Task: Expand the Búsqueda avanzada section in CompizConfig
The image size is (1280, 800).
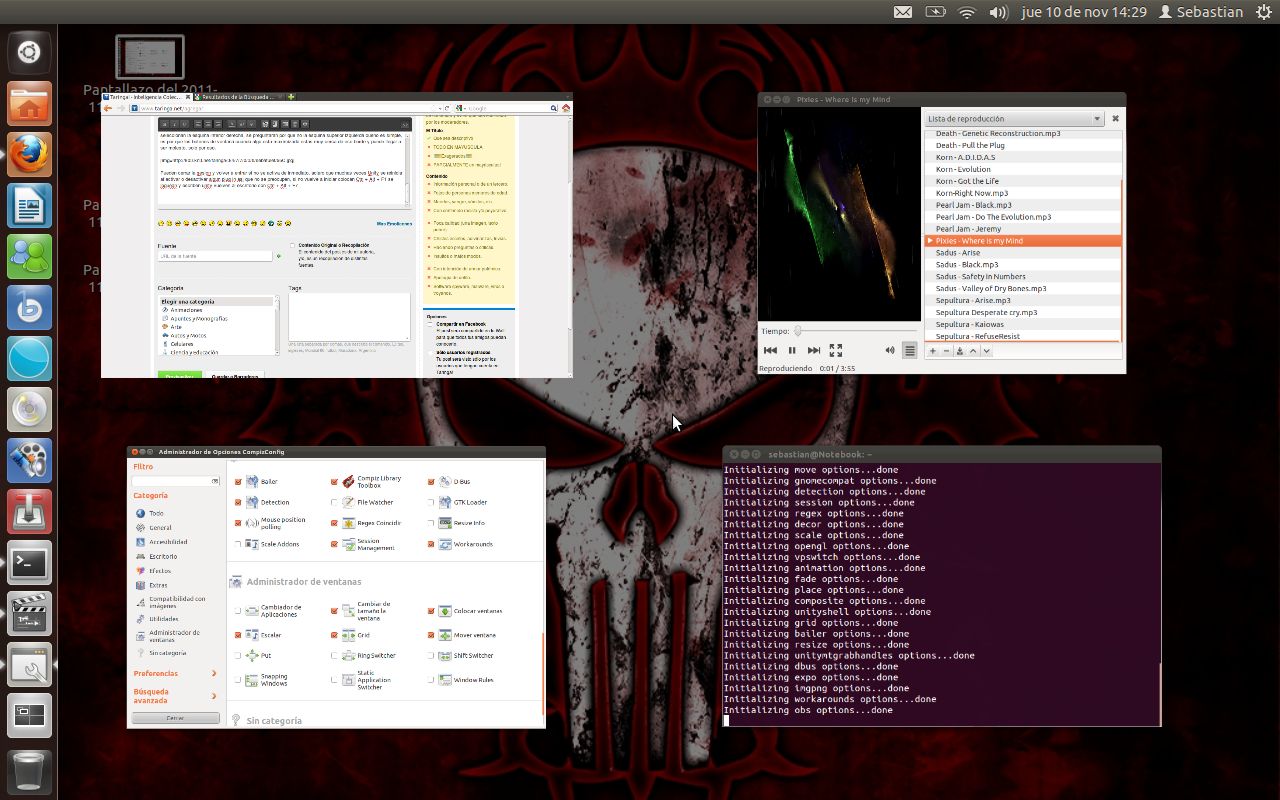Action: click(x=175, y=696)
